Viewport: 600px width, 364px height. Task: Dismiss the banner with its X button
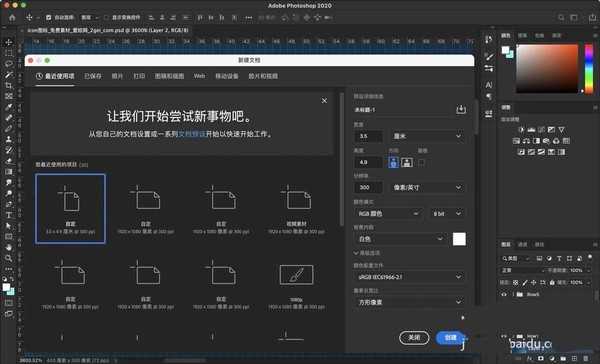coord(324,100)
